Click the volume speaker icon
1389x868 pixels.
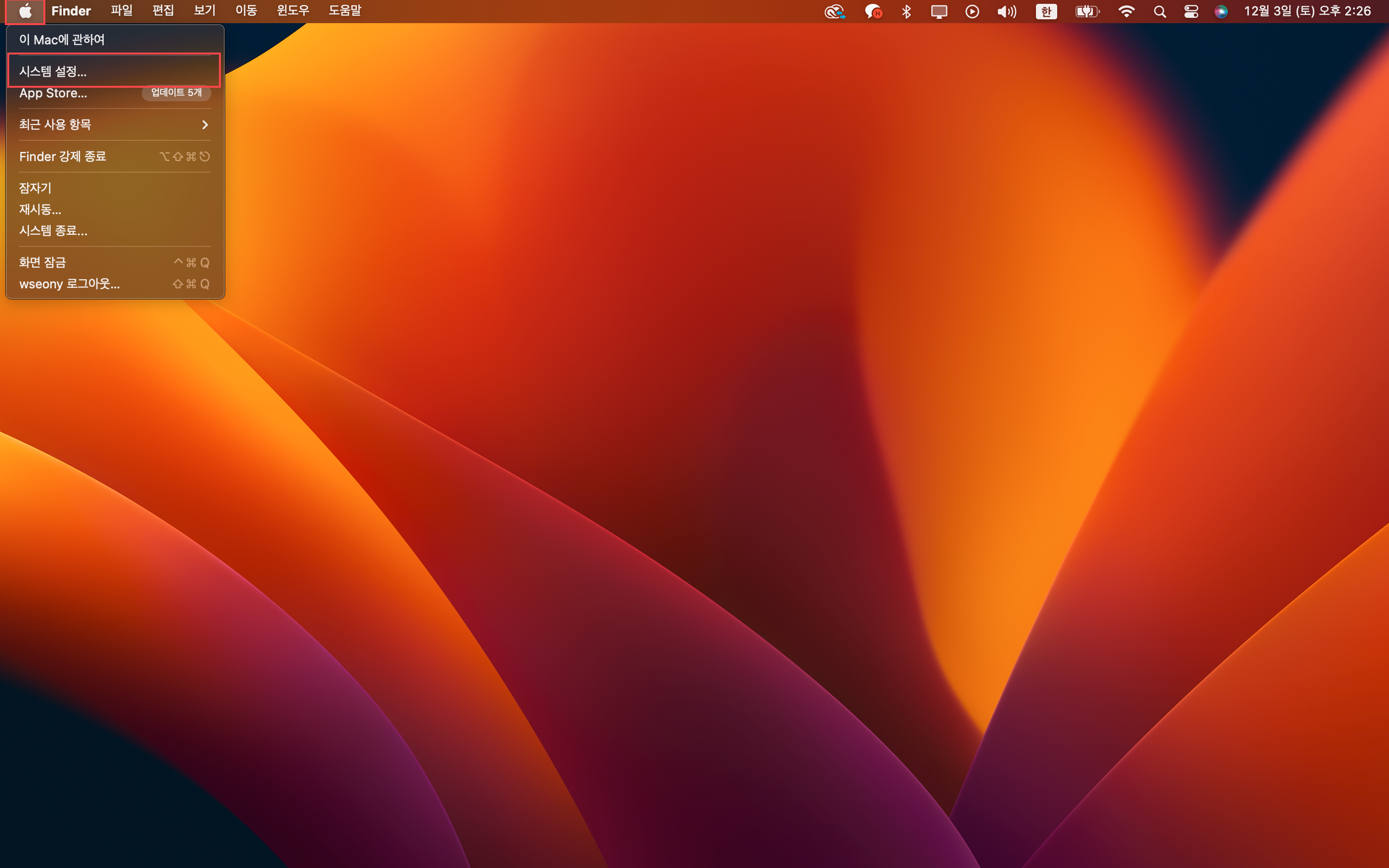1006,12
